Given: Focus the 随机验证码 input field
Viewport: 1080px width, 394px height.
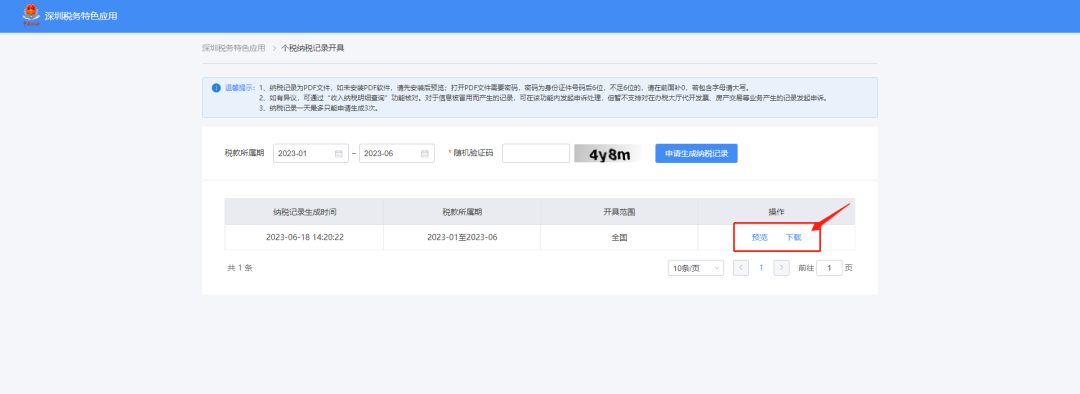Looking at the screenshot, I should pyautogui.click(x=536, y=154).
